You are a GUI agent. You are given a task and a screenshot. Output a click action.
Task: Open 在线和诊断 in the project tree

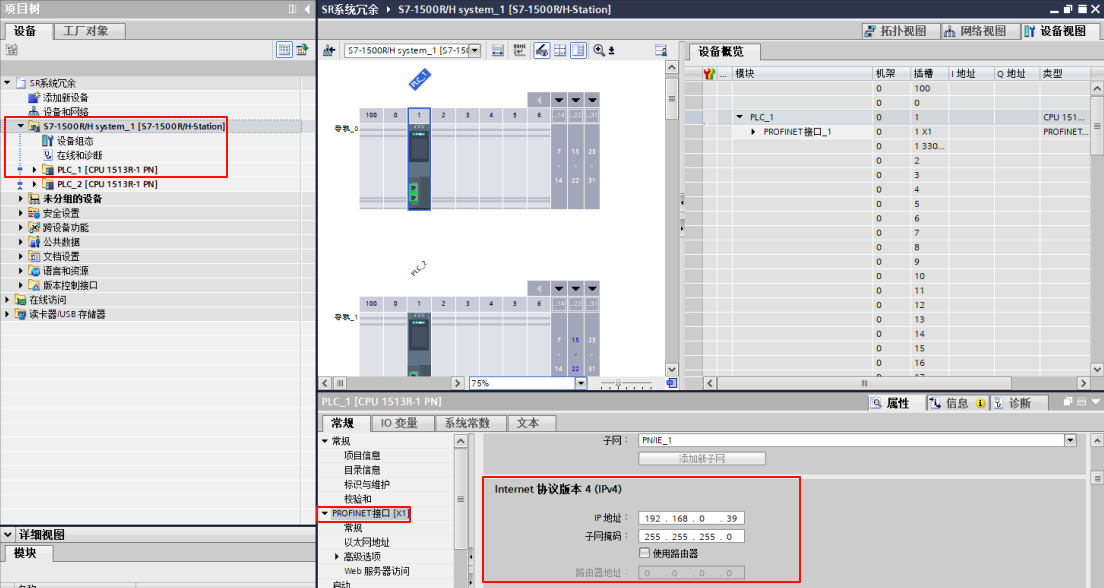pyautogui.click(x=72, y=155)
